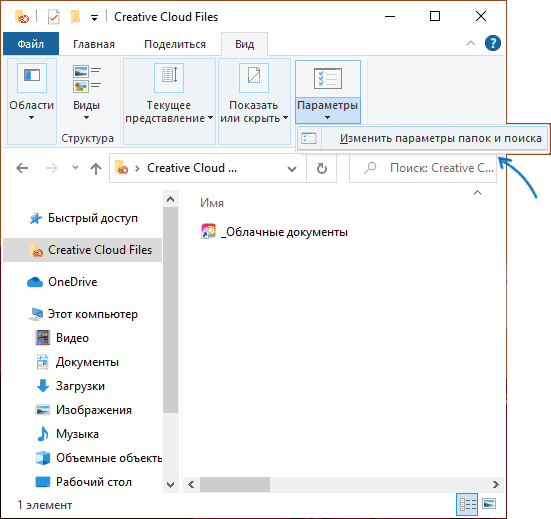Open Quick Access Toolbar customize arrow
551x519 pixels.
(94, 18)
